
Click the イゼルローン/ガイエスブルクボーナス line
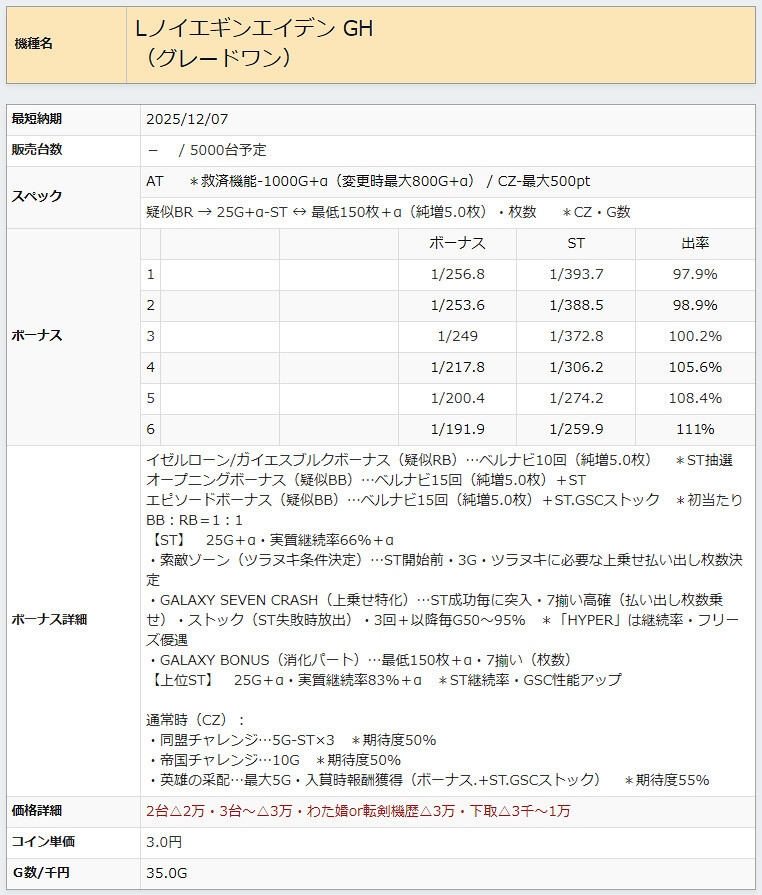pos(440,460)
